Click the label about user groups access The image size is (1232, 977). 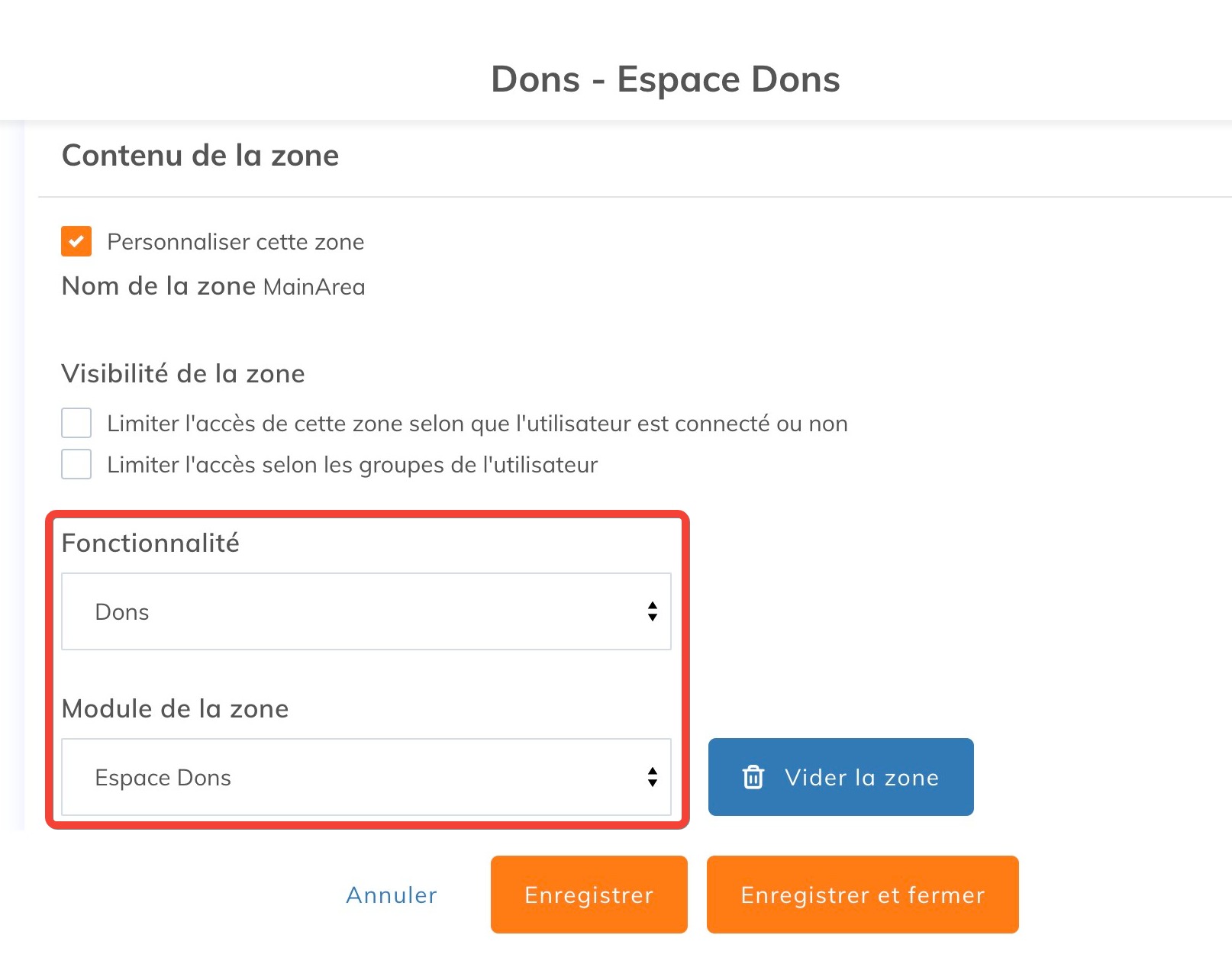pyautogui.click(x=352, y=465)
